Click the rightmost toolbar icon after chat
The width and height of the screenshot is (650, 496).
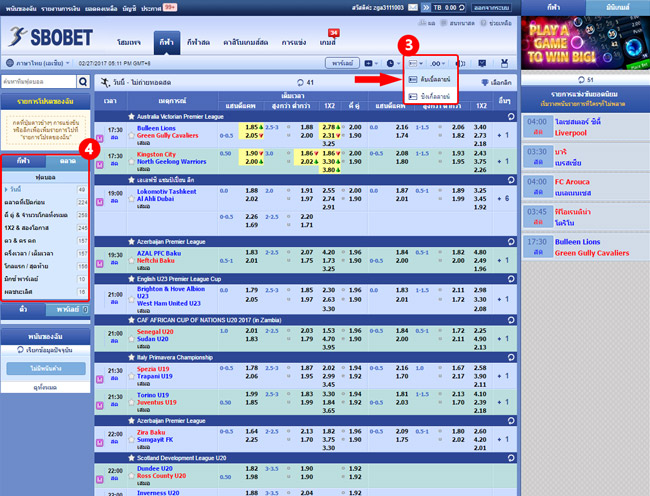[x=504, y=63]
